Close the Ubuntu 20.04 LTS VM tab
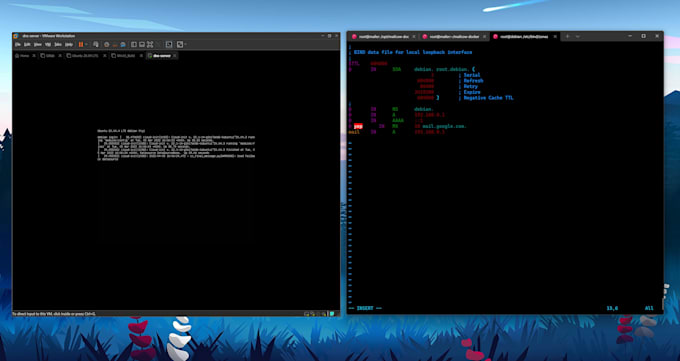 (x=105, y=56)
